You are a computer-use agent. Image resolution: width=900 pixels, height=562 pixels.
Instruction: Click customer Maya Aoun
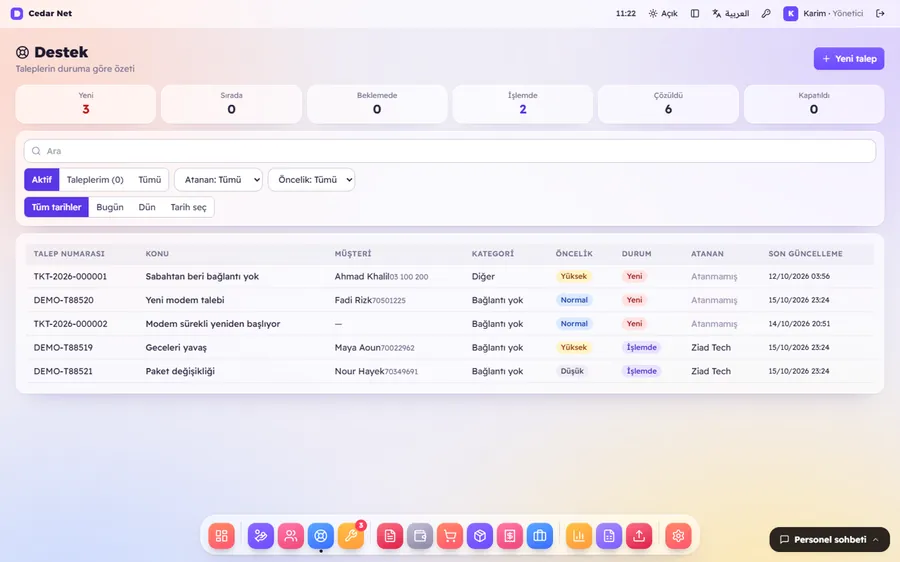358,347
